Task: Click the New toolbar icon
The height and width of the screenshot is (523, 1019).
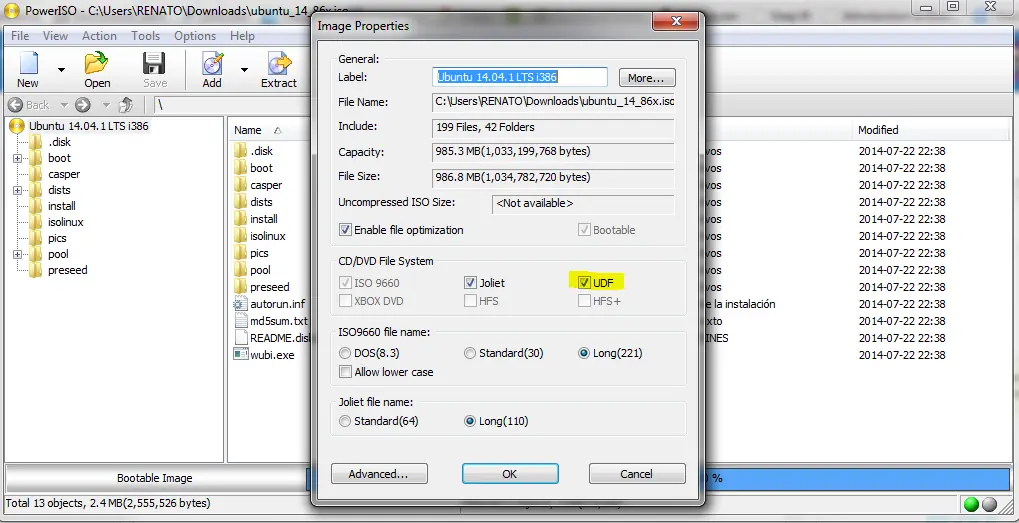Action: click(x=28, y=64)
